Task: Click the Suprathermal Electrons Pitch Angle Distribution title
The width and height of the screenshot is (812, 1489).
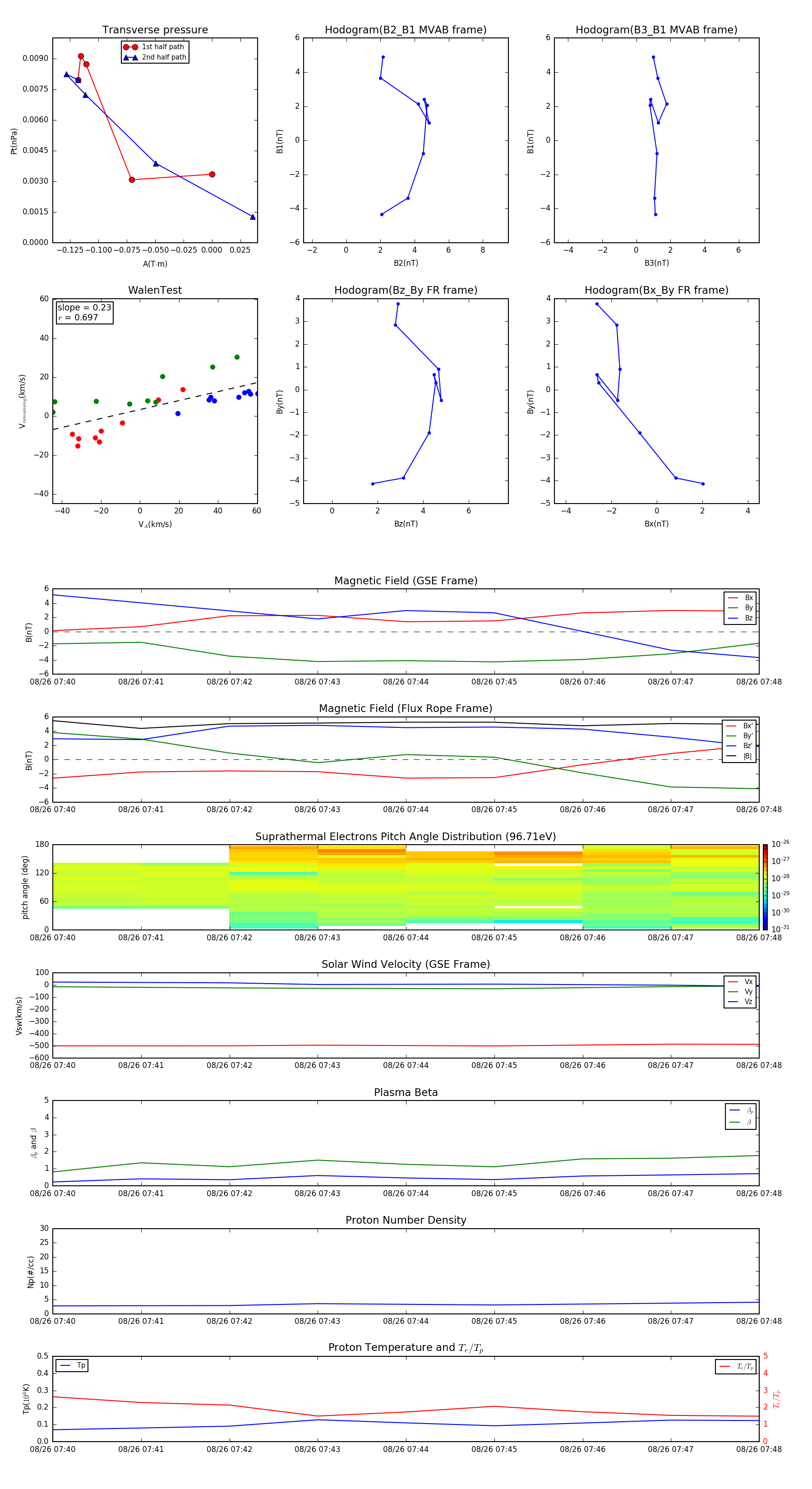Action: tap(406, 837)
